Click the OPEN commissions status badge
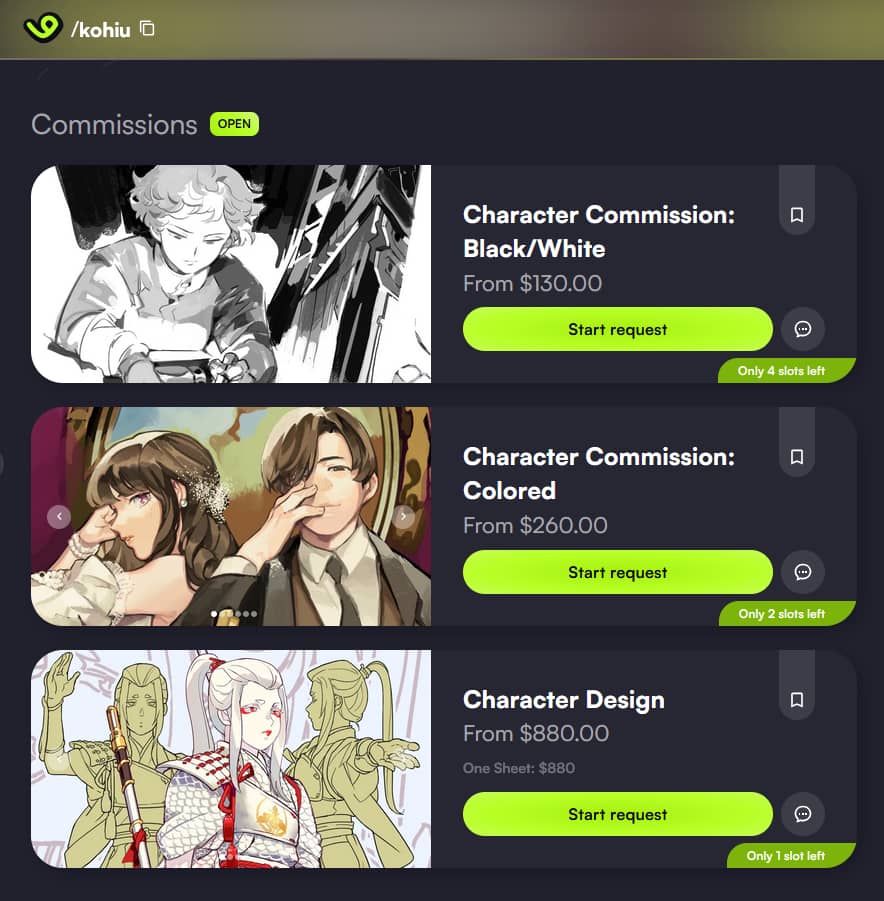 pos(235,124)
